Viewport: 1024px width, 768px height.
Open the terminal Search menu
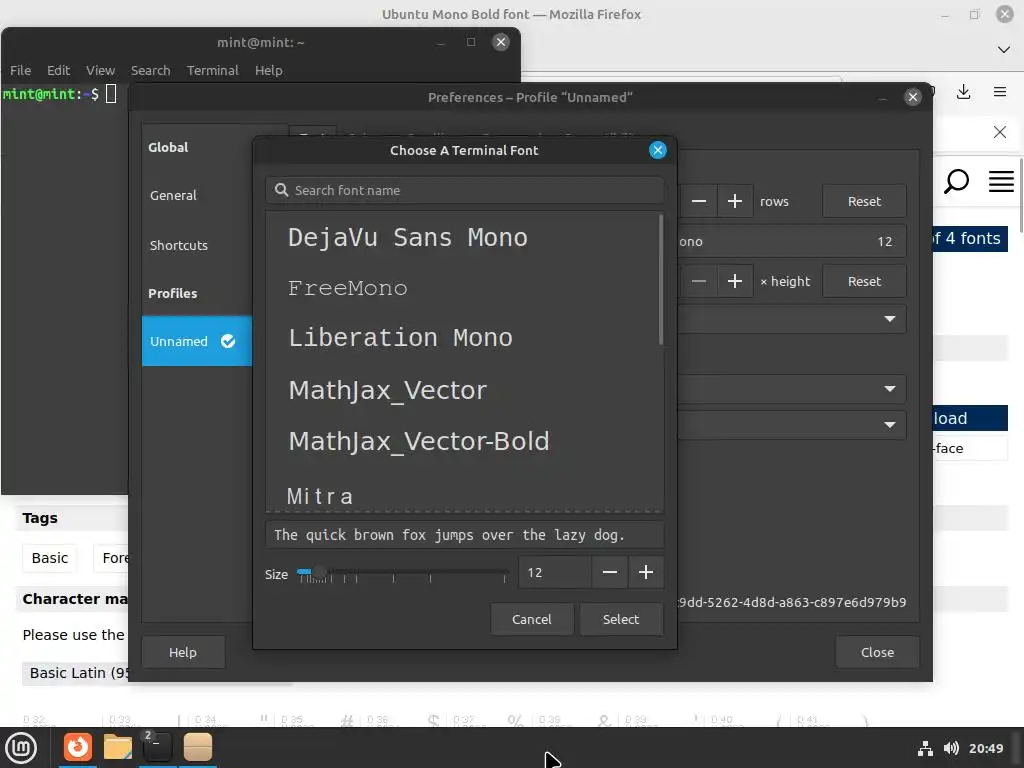tap(150, 71)
